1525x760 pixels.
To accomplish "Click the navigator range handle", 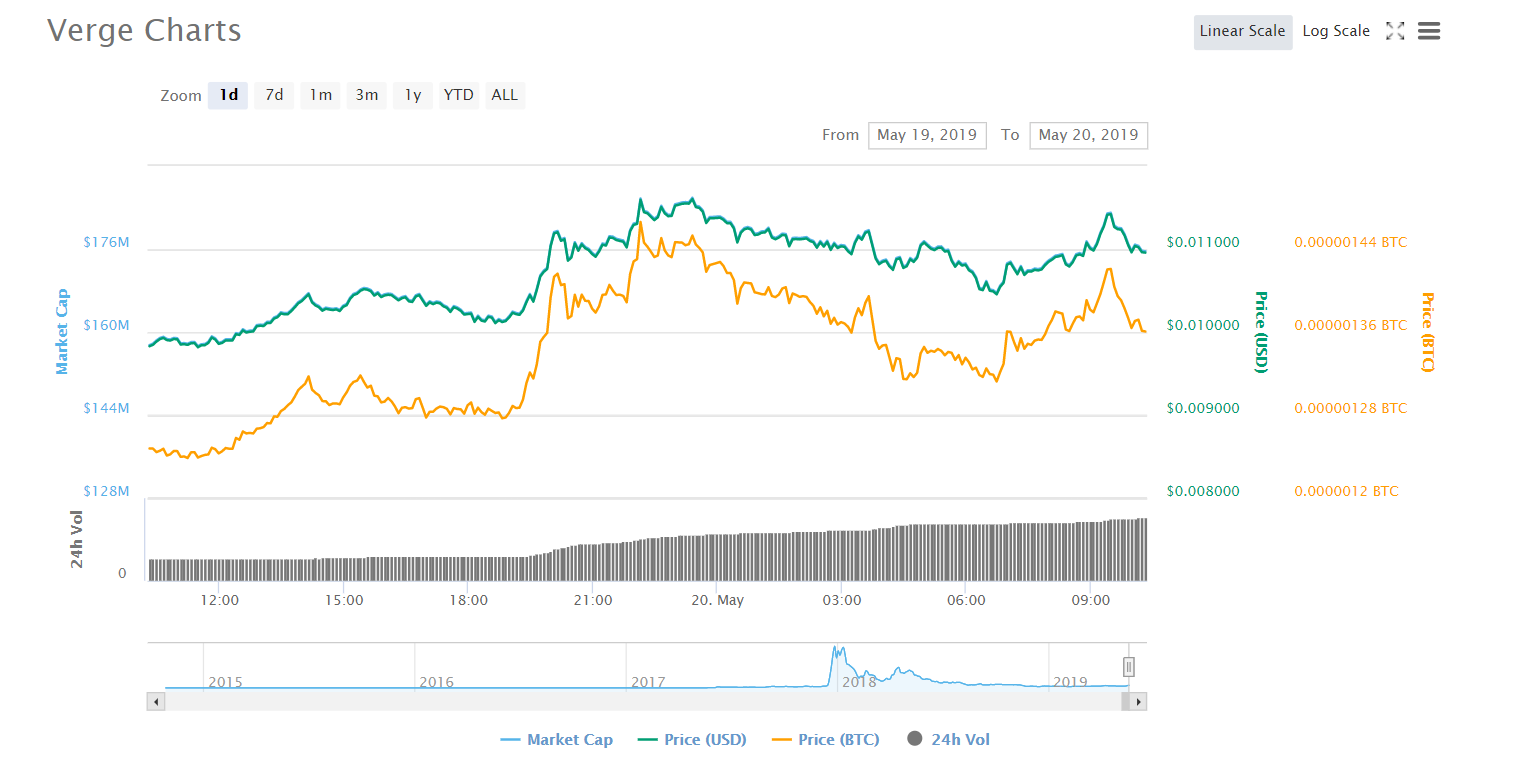I will [1129, 666].
